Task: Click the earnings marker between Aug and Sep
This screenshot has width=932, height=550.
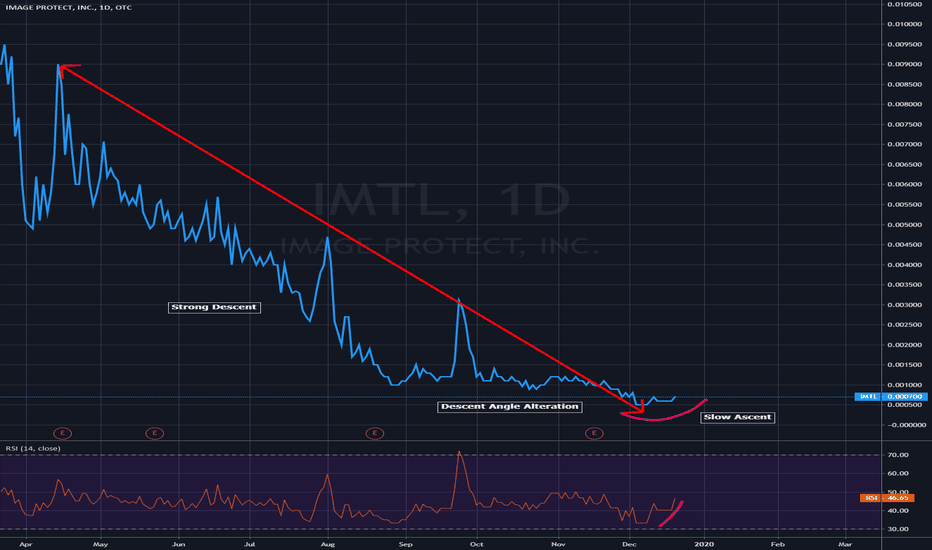Action: 374,433
